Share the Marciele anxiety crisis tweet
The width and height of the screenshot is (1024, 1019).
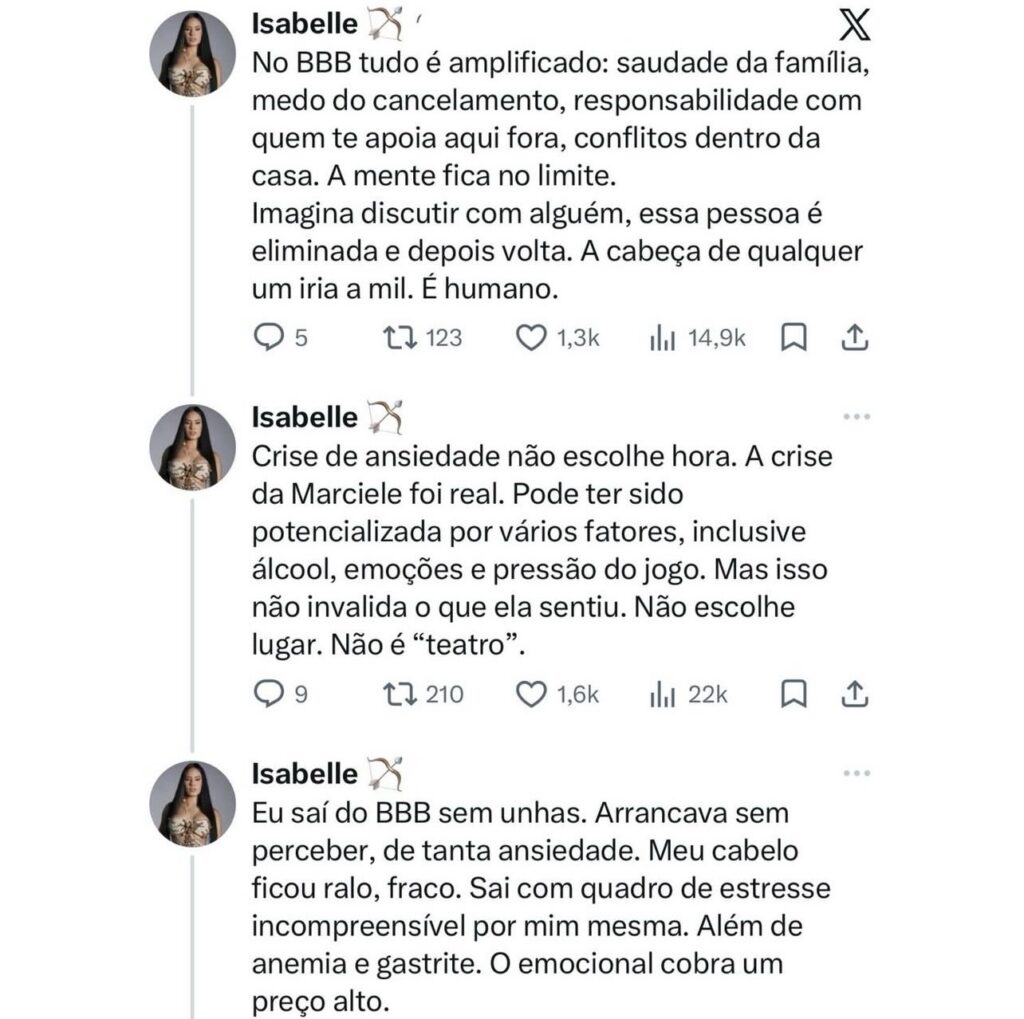point(853,694)
